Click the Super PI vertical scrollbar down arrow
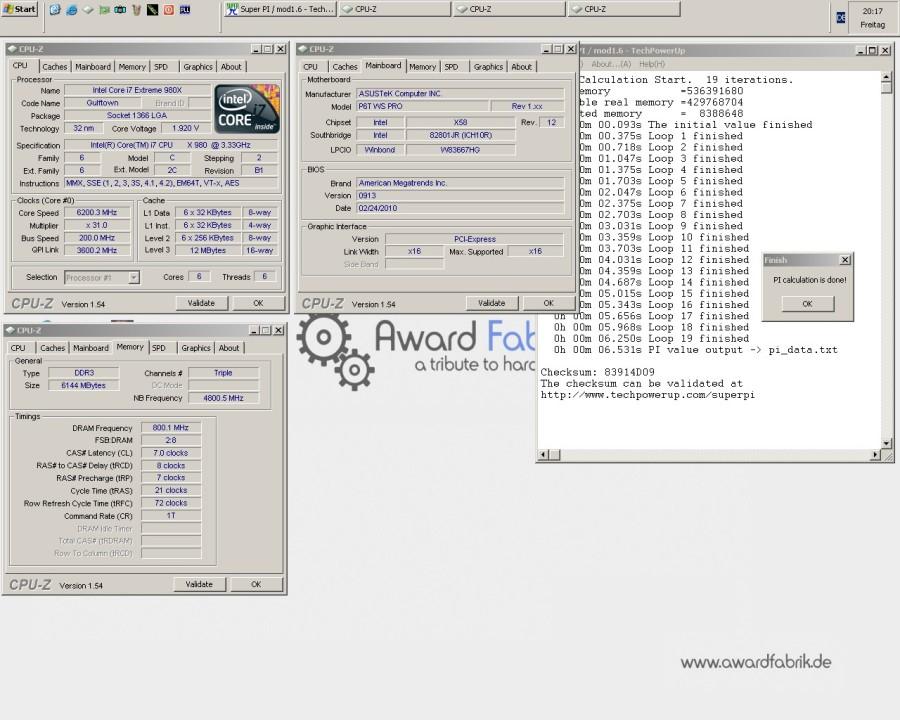 [887, 443]
